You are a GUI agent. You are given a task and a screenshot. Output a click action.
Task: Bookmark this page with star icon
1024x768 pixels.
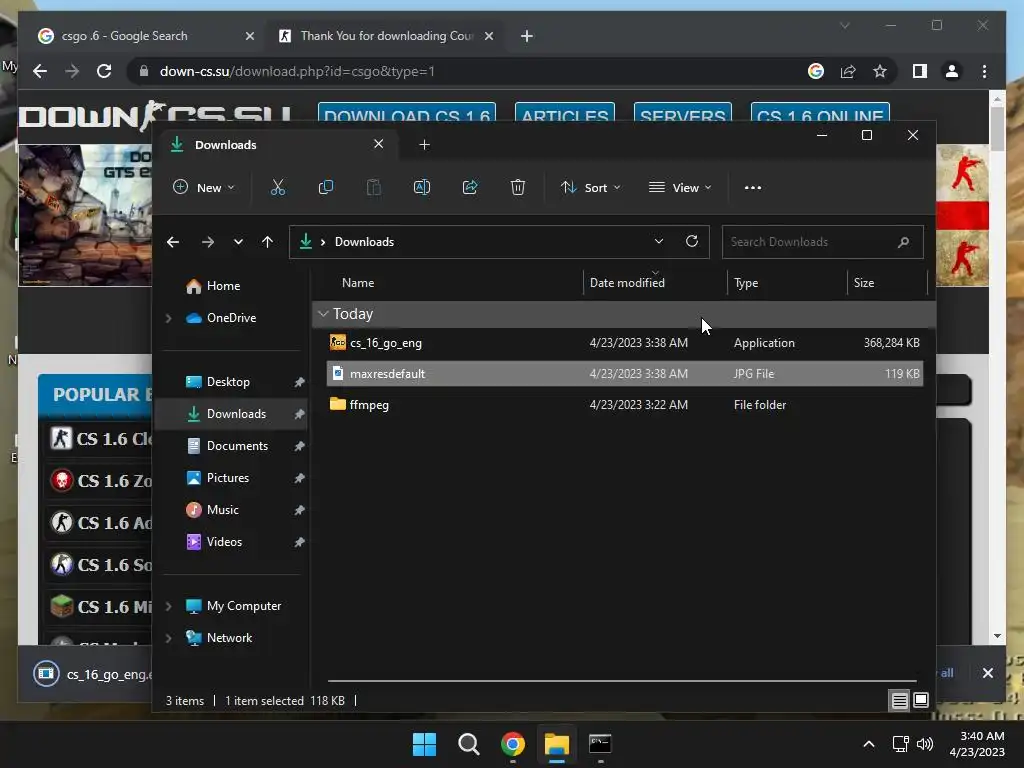880,71
